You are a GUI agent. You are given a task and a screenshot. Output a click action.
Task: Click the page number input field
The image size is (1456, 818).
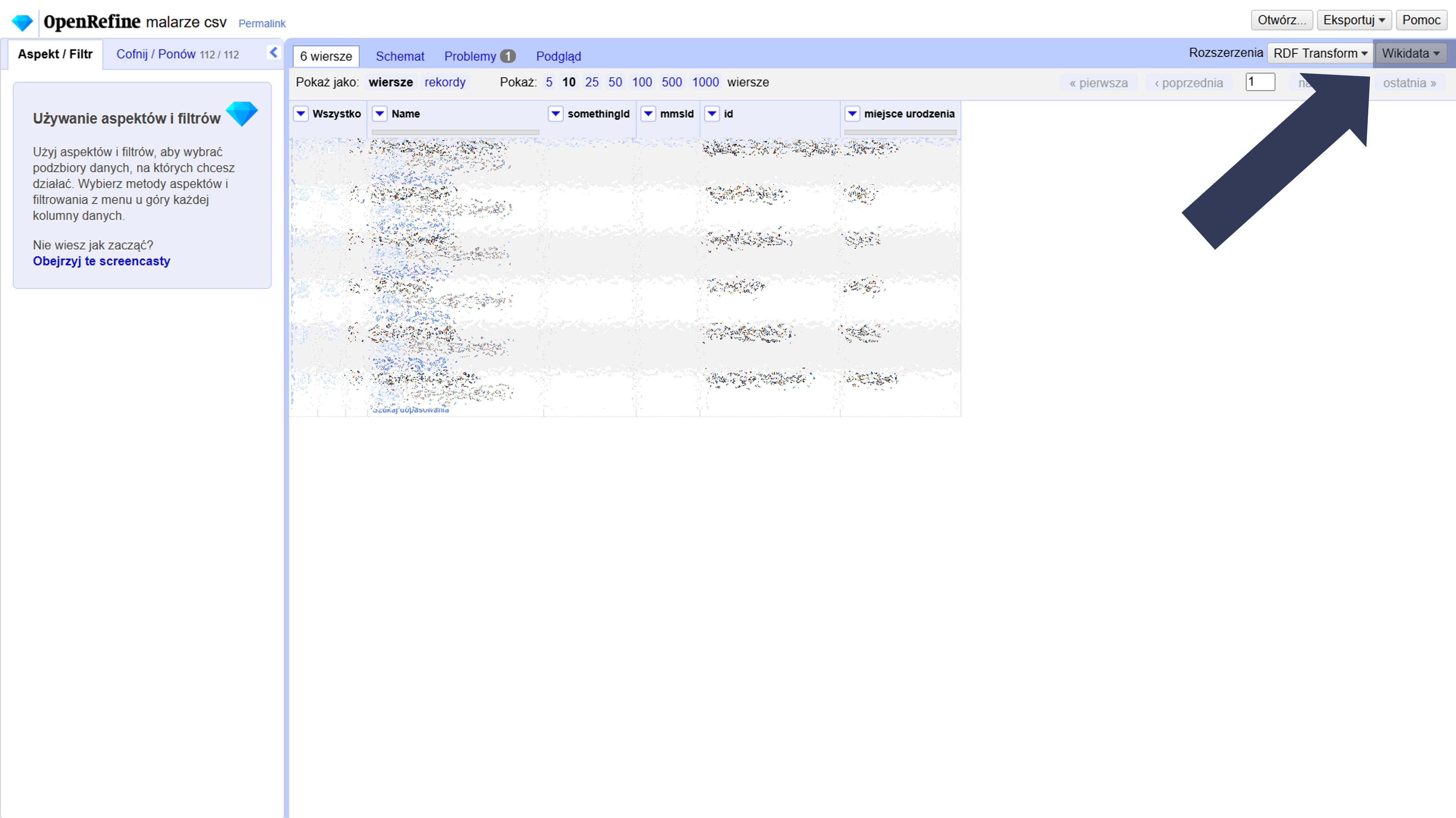coord(1260,82)
